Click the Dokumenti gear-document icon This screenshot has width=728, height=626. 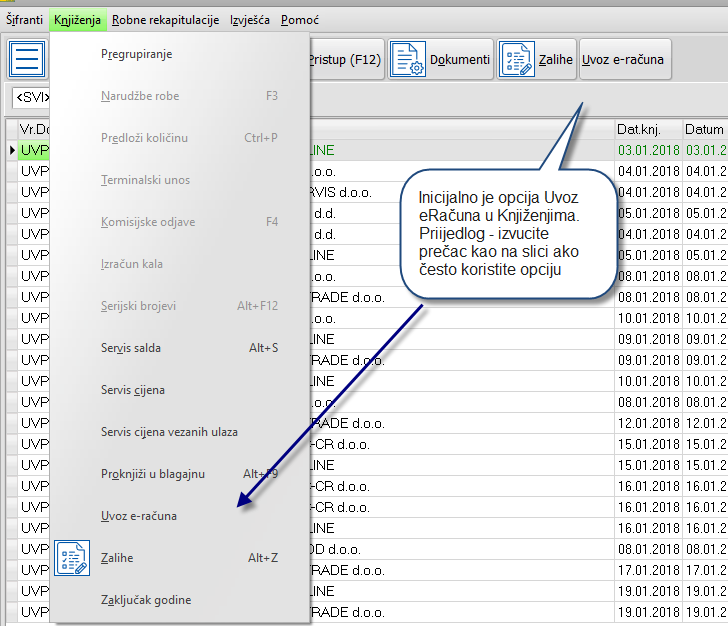click(x=407, y=60)
